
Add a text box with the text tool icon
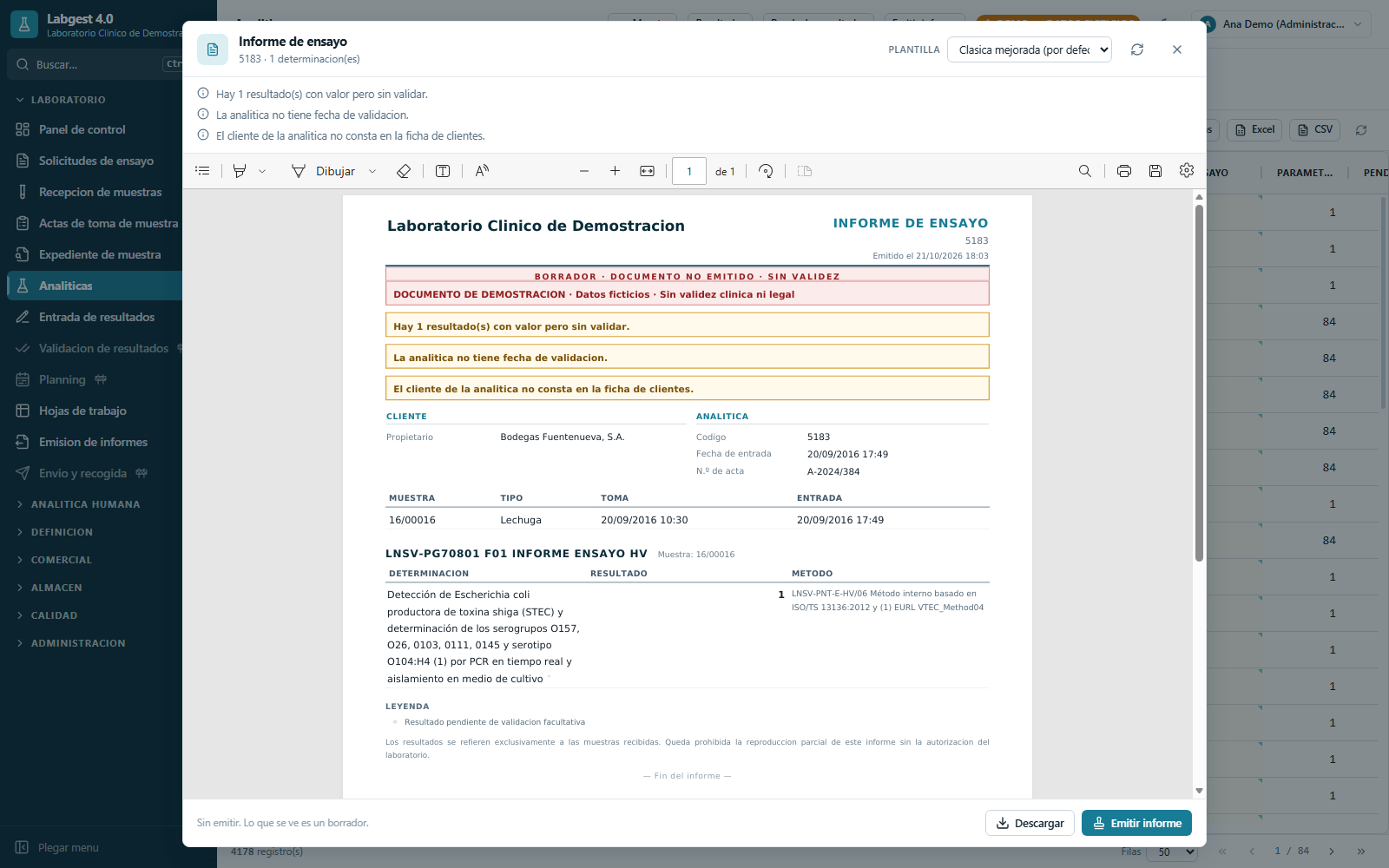point(443,171)
